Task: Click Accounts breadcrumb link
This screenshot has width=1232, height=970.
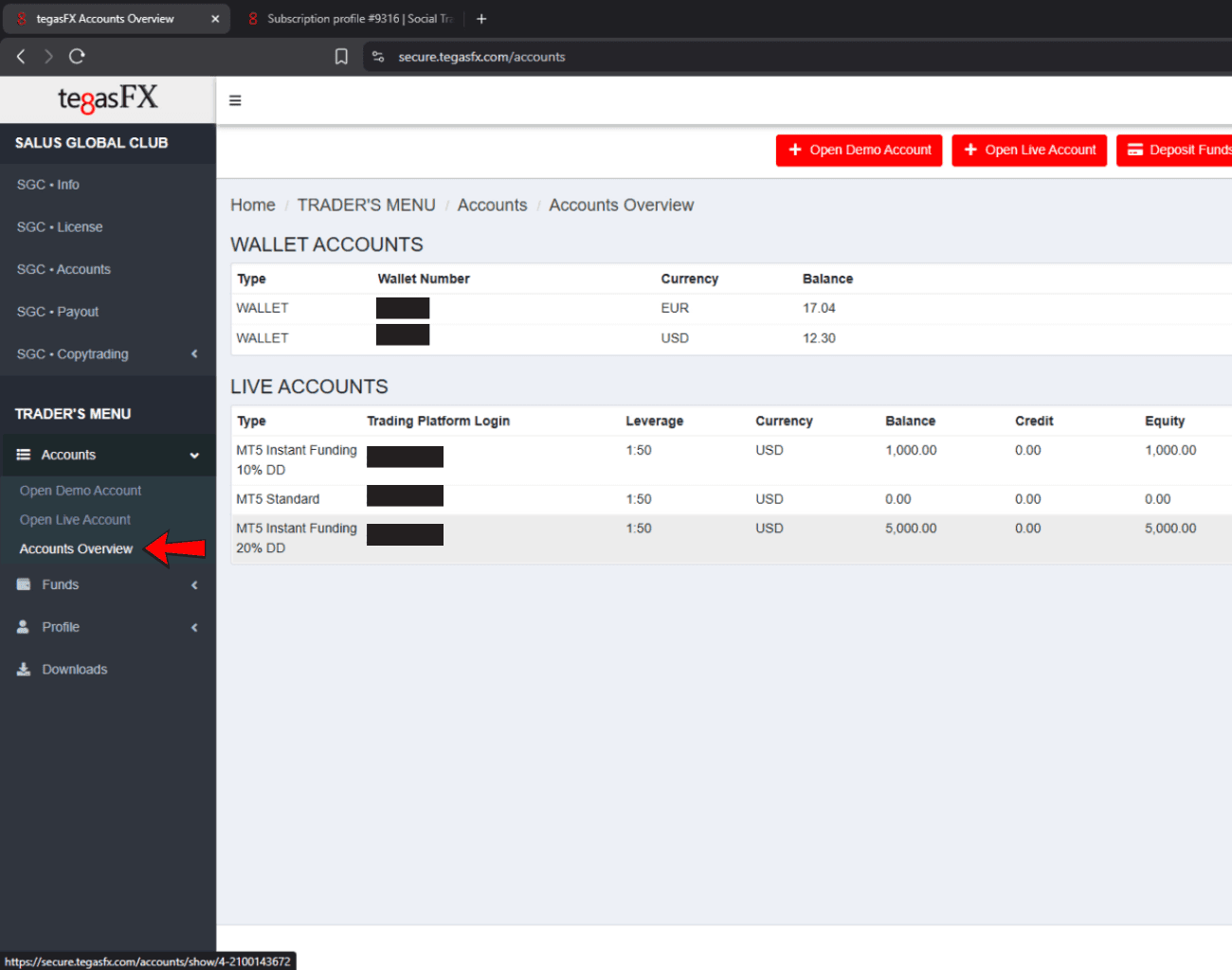Action: tap(492, 206)
